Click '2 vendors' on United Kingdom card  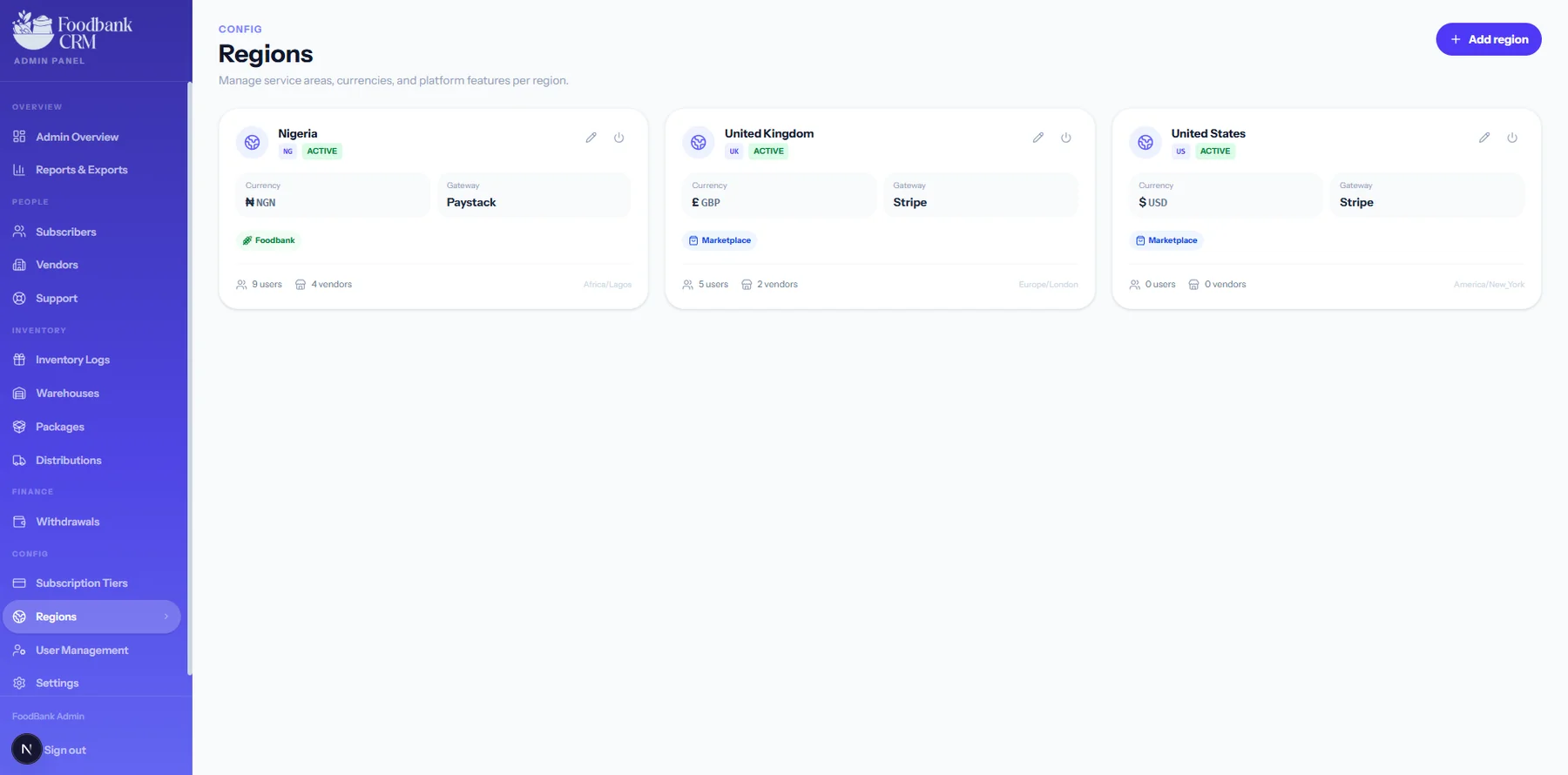click(770, 285)
